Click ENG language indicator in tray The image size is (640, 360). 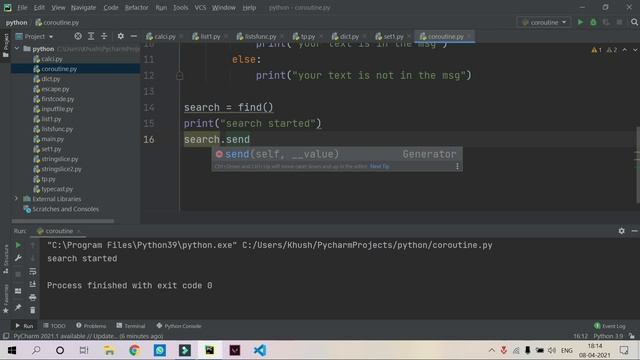567,350
